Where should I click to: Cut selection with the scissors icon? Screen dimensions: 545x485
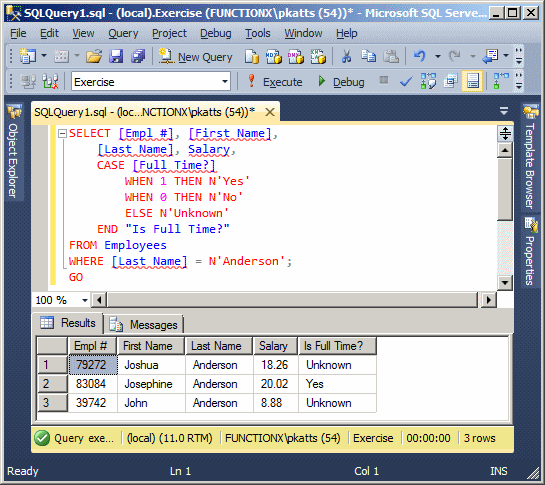pyautogui.click(x=346, y=56)
